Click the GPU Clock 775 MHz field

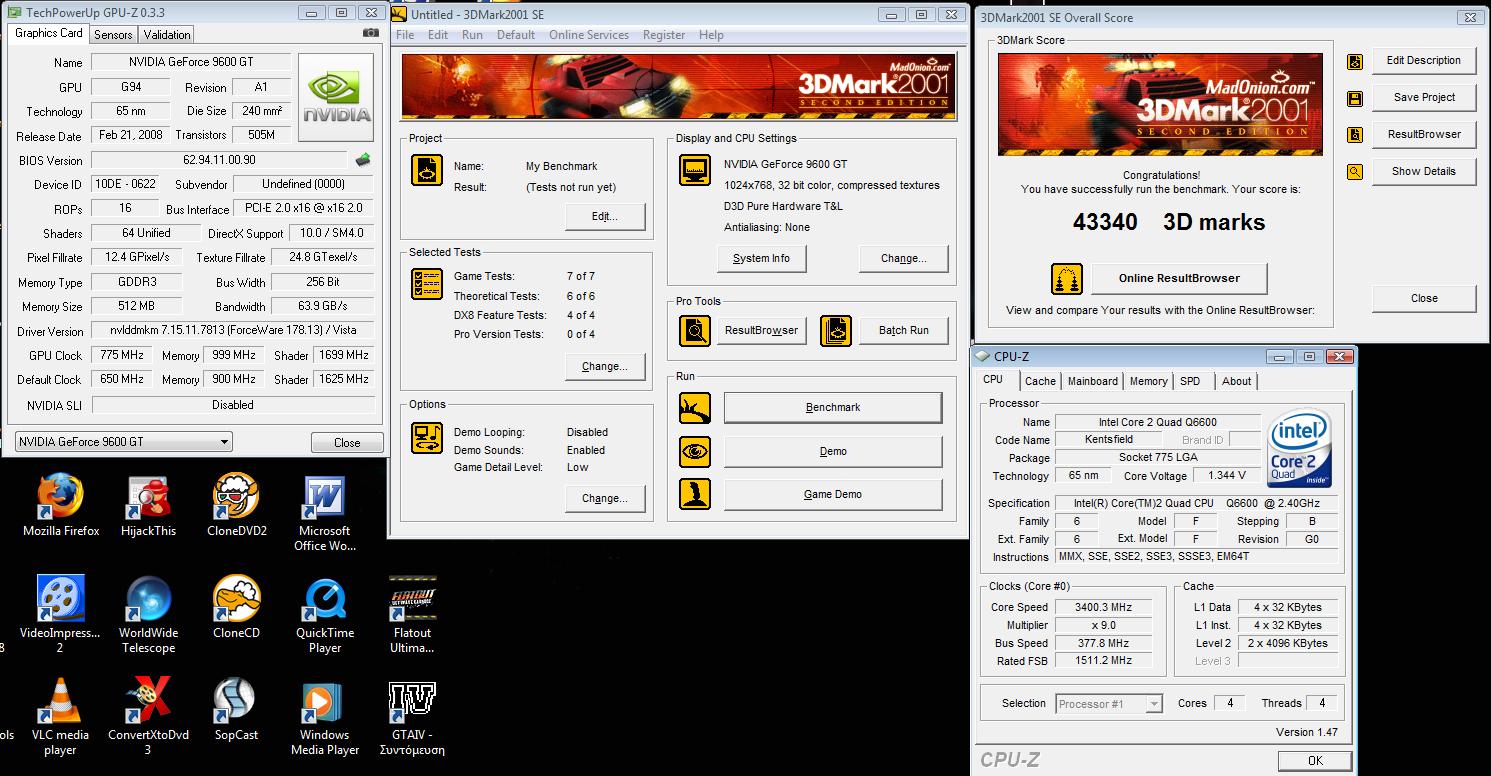(x=121, y=355)
